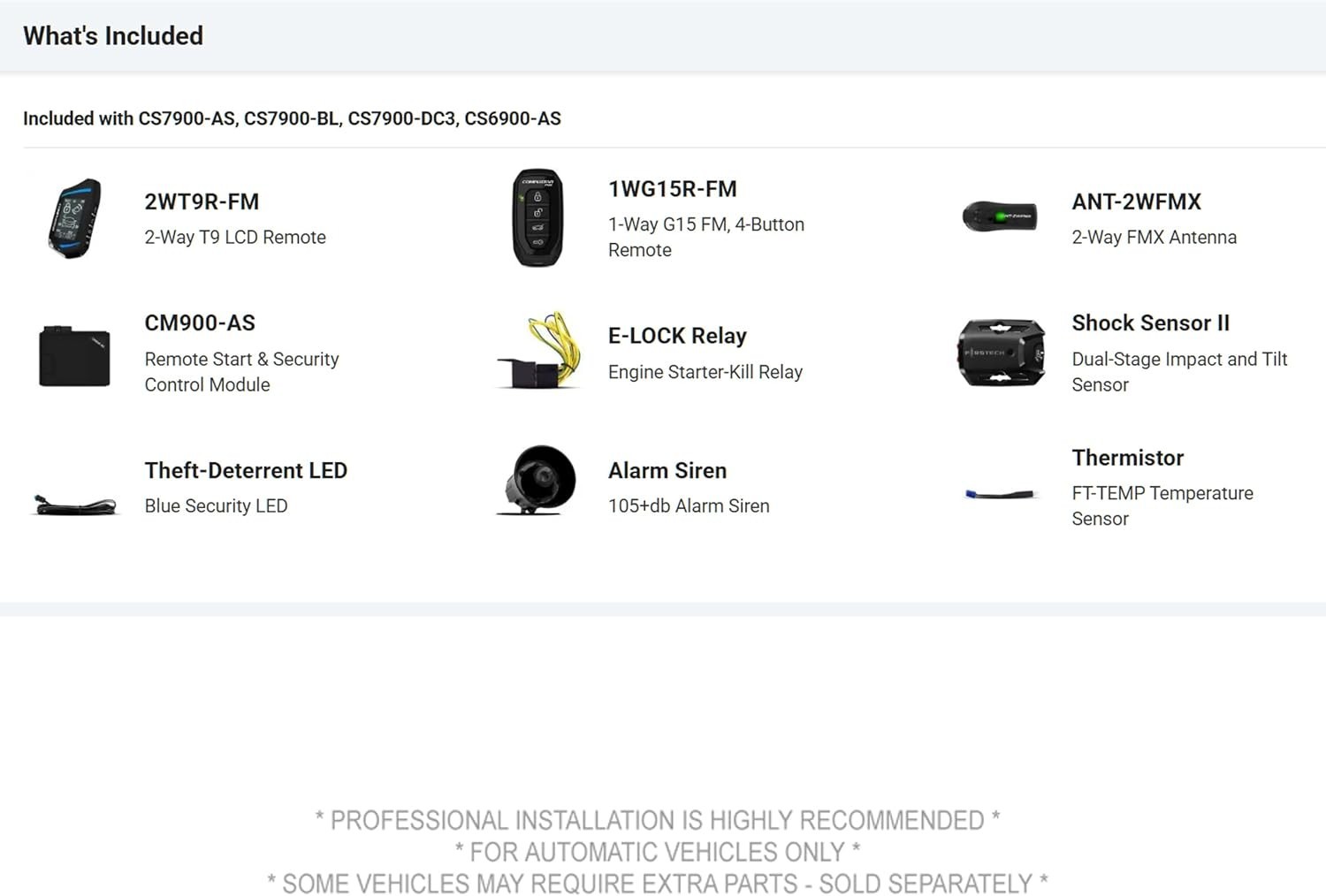Click the ANT-2WFMX heading text
The image size is (1326, 896).
[x=1137, y=201]
